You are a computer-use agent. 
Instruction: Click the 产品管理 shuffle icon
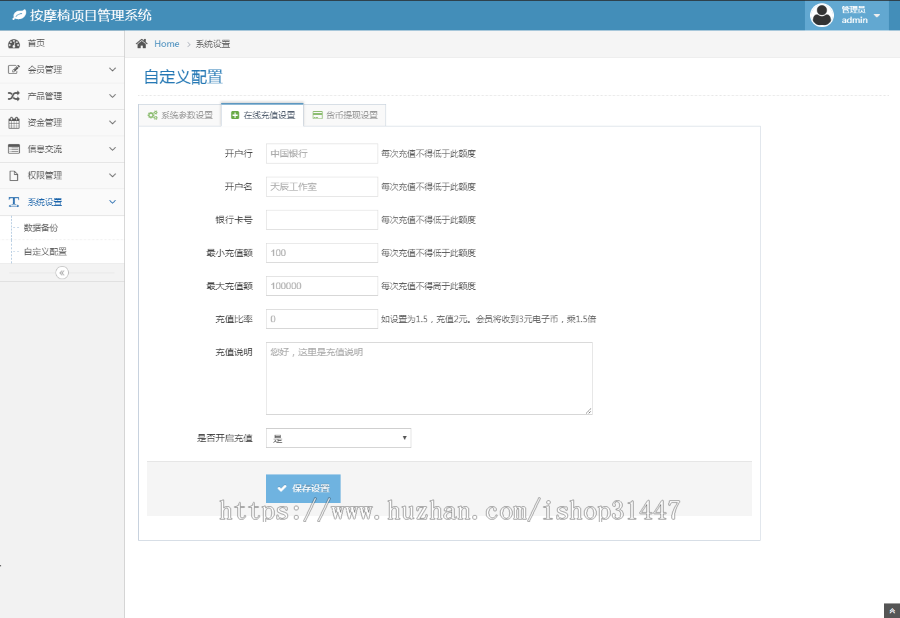tap(14, 96)
